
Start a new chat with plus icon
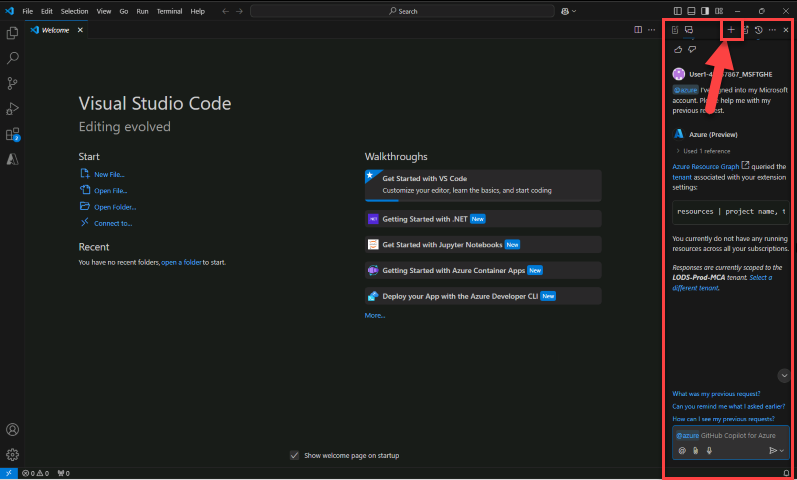(x=731, y=30)
